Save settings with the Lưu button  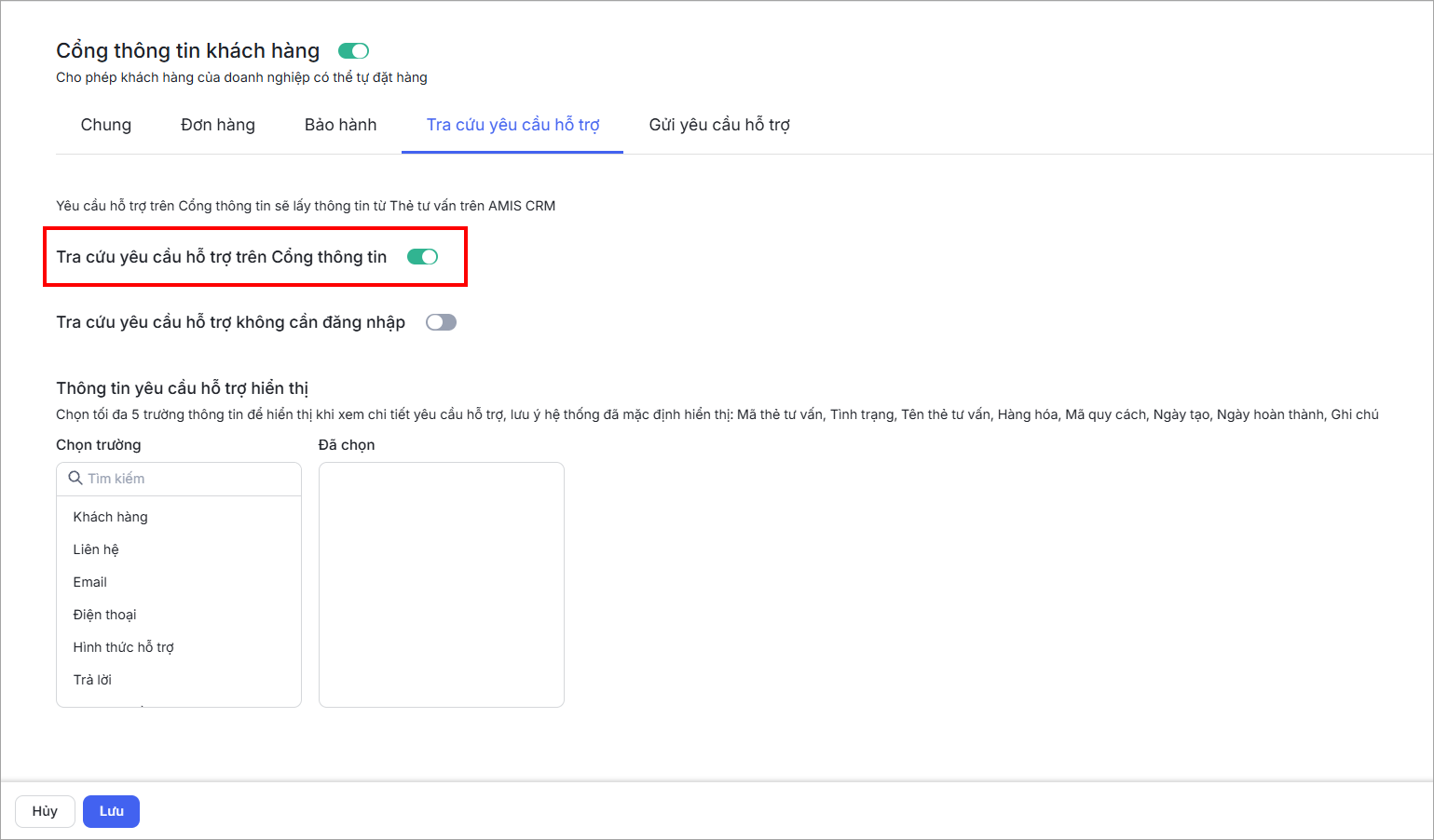[x=111, y=811]
